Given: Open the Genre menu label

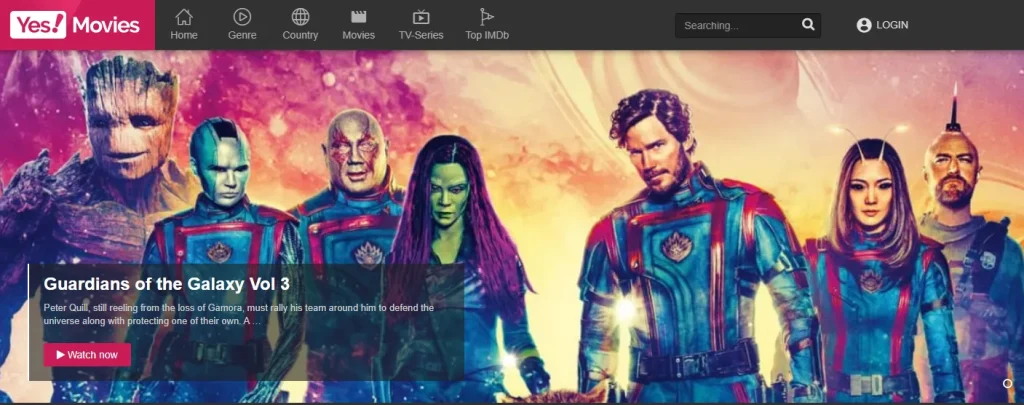Looking at the screenshot, I should [x=242, y=35].
